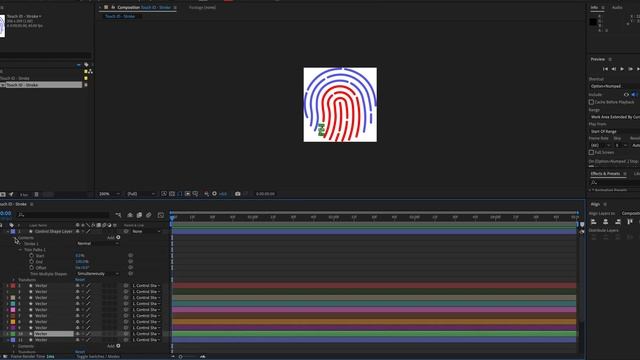
Task: Click the exposure reset icon in viewer bar
Action: pyautogui.click(x=214, y=194)
